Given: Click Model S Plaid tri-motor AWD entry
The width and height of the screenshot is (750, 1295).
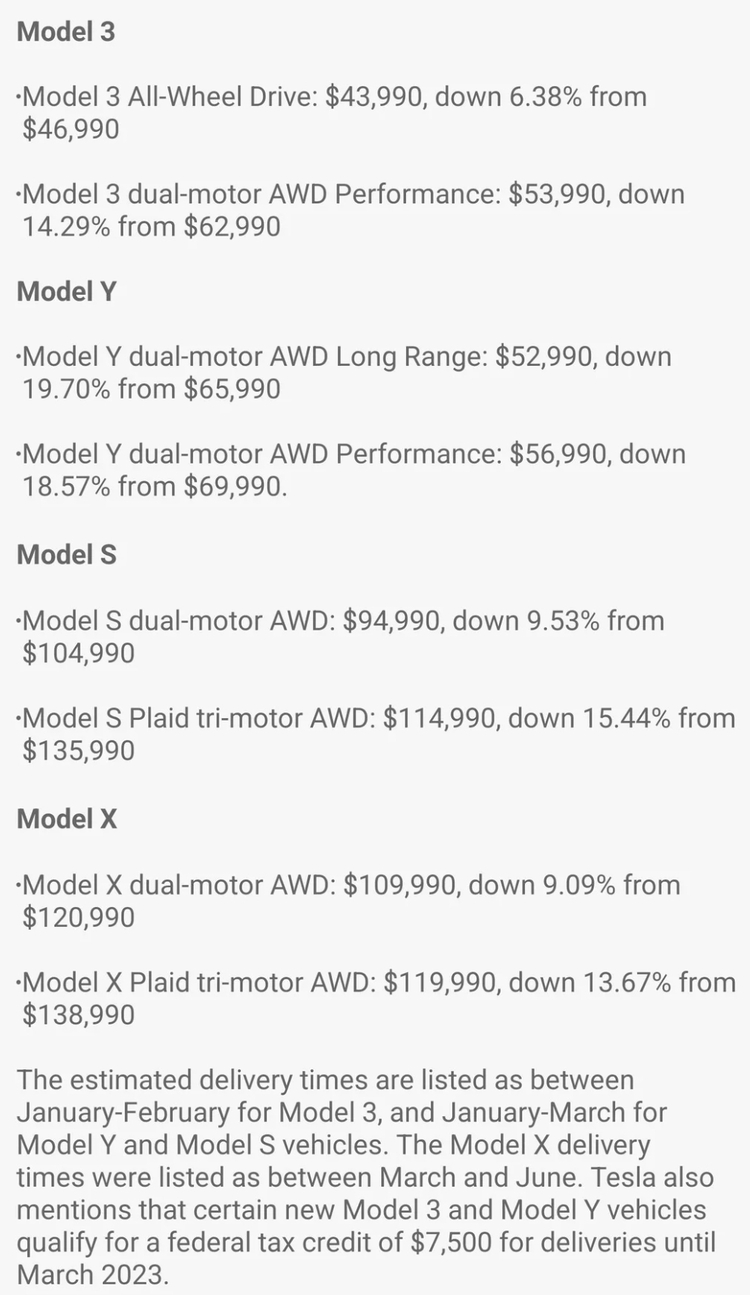Looking at the screenshot, I should pyautogui.click(x=376, y=734).
